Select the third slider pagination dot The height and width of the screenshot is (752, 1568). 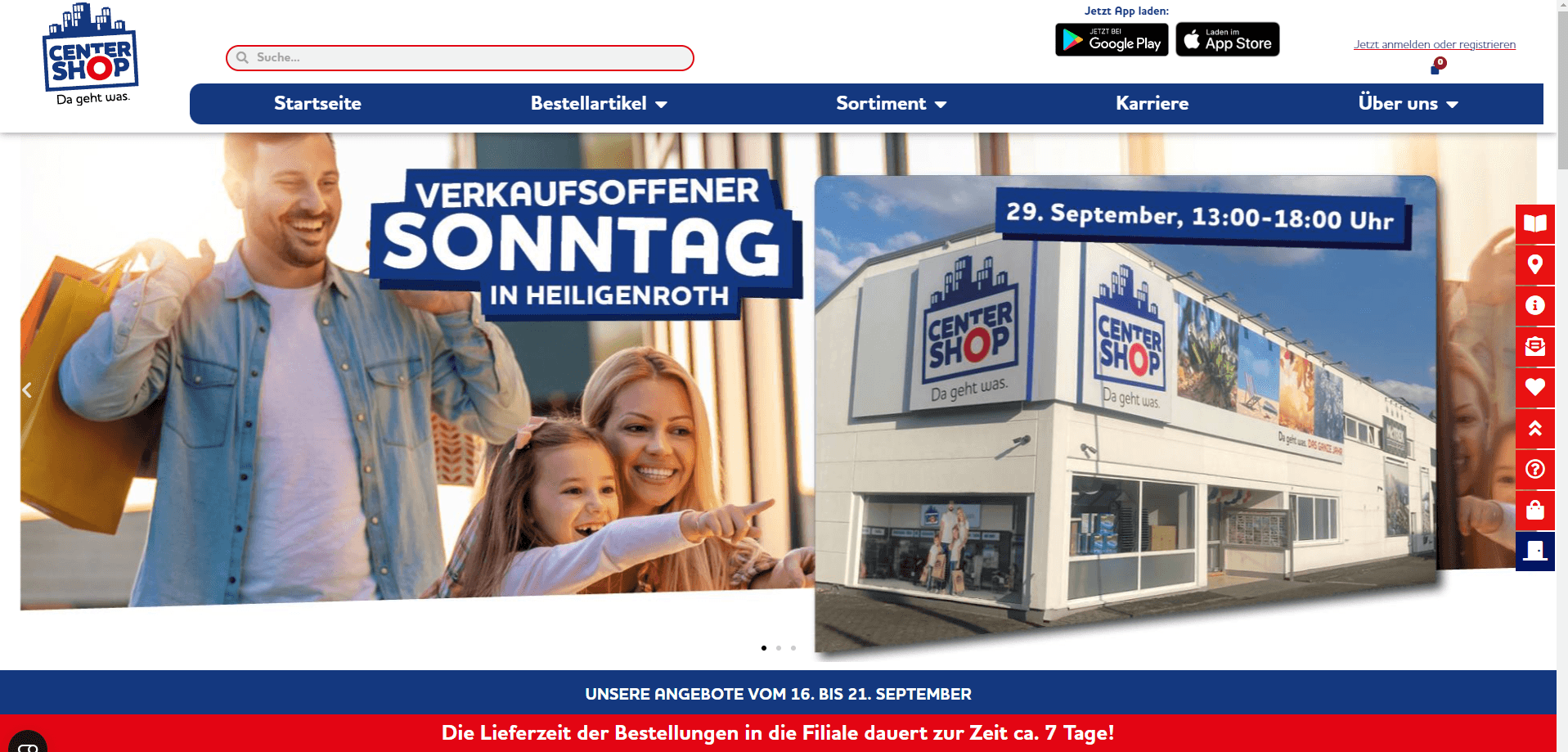point(793,648)
